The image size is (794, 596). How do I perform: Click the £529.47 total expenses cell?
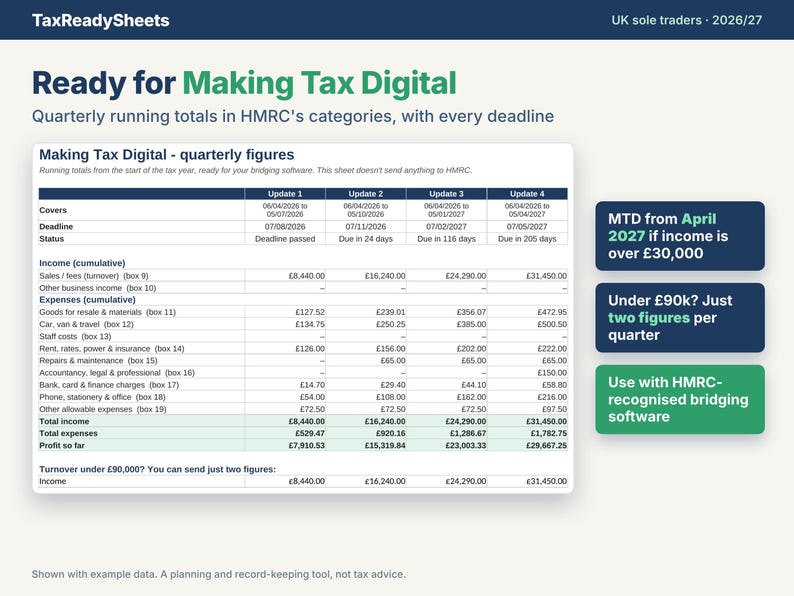pyautogui.click(x=285, y=433)
